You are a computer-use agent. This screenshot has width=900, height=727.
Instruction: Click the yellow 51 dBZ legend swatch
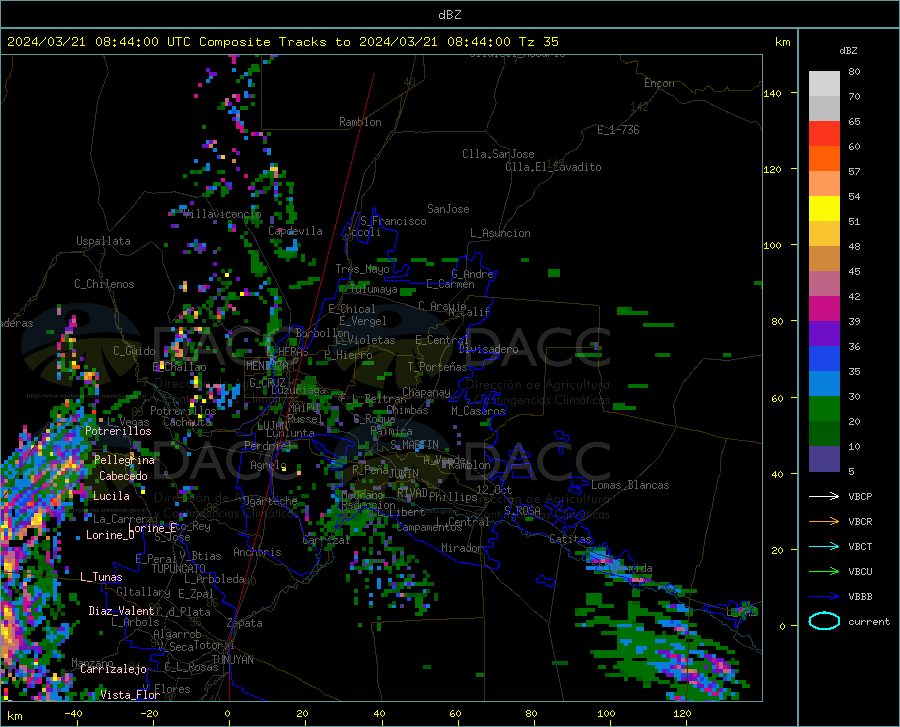click(x=824, y=209)
